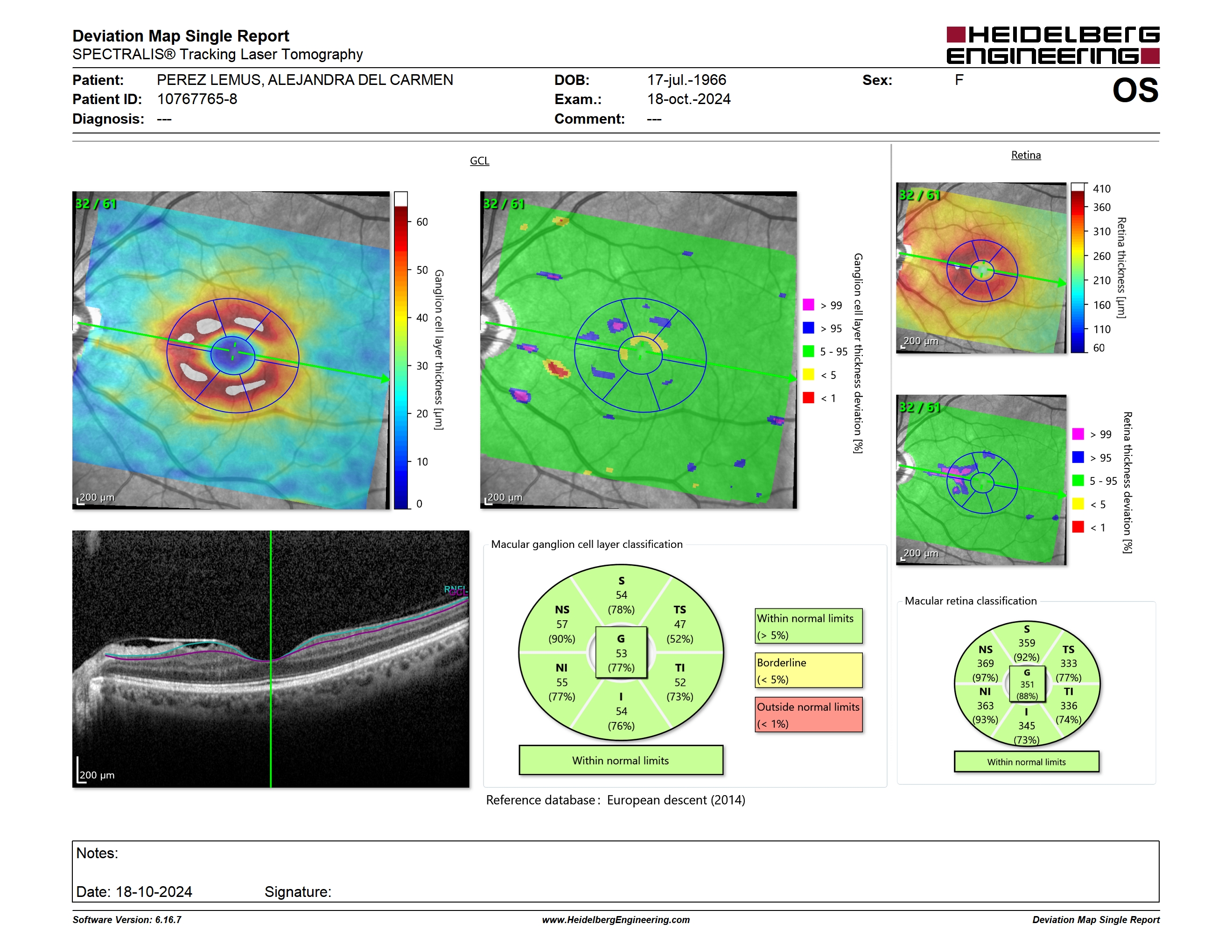This screenshot has height=952, width=1232.
Task: Click Retina superior sector S 359 (92%)
Action: (x=1027, y=643)
